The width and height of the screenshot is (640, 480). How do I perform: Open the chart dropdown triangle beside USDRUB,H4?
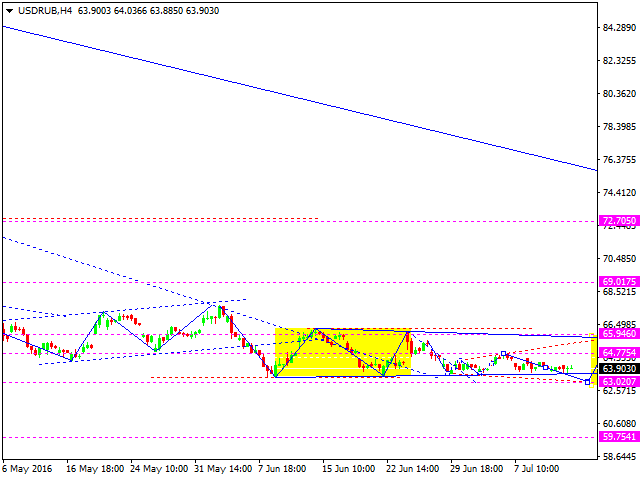coord(10,11)
